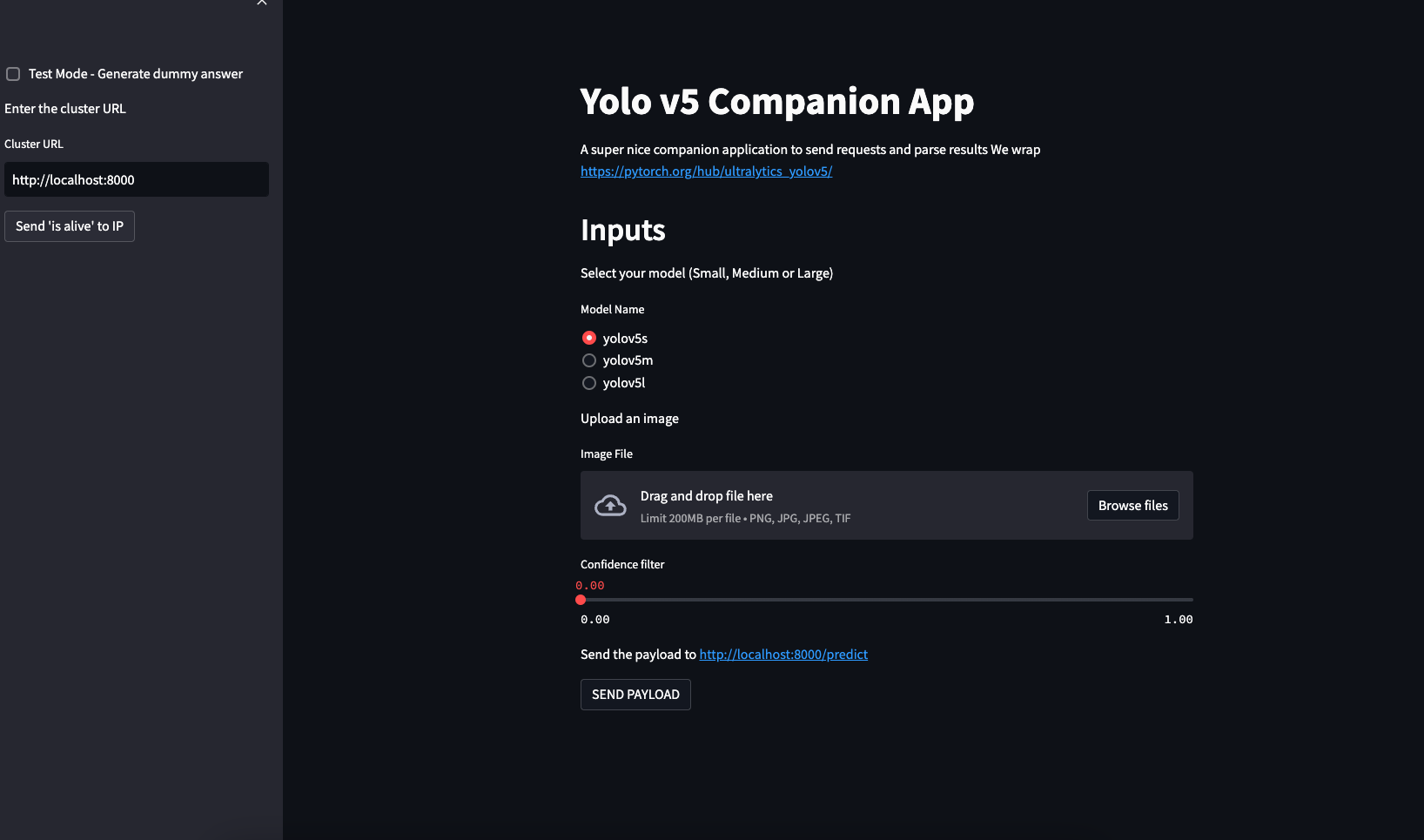This screenshot has width=1424, height=840.
Task: Open the pytorch.org ultralytics yolov5 link
Action: (706, 171)
